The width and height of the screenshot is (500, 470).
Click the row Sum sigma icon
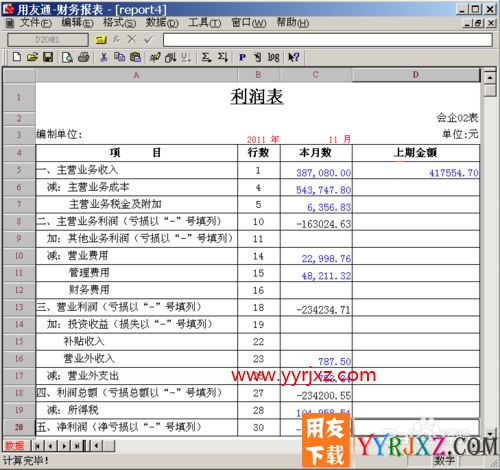click(x=206, y=57)
